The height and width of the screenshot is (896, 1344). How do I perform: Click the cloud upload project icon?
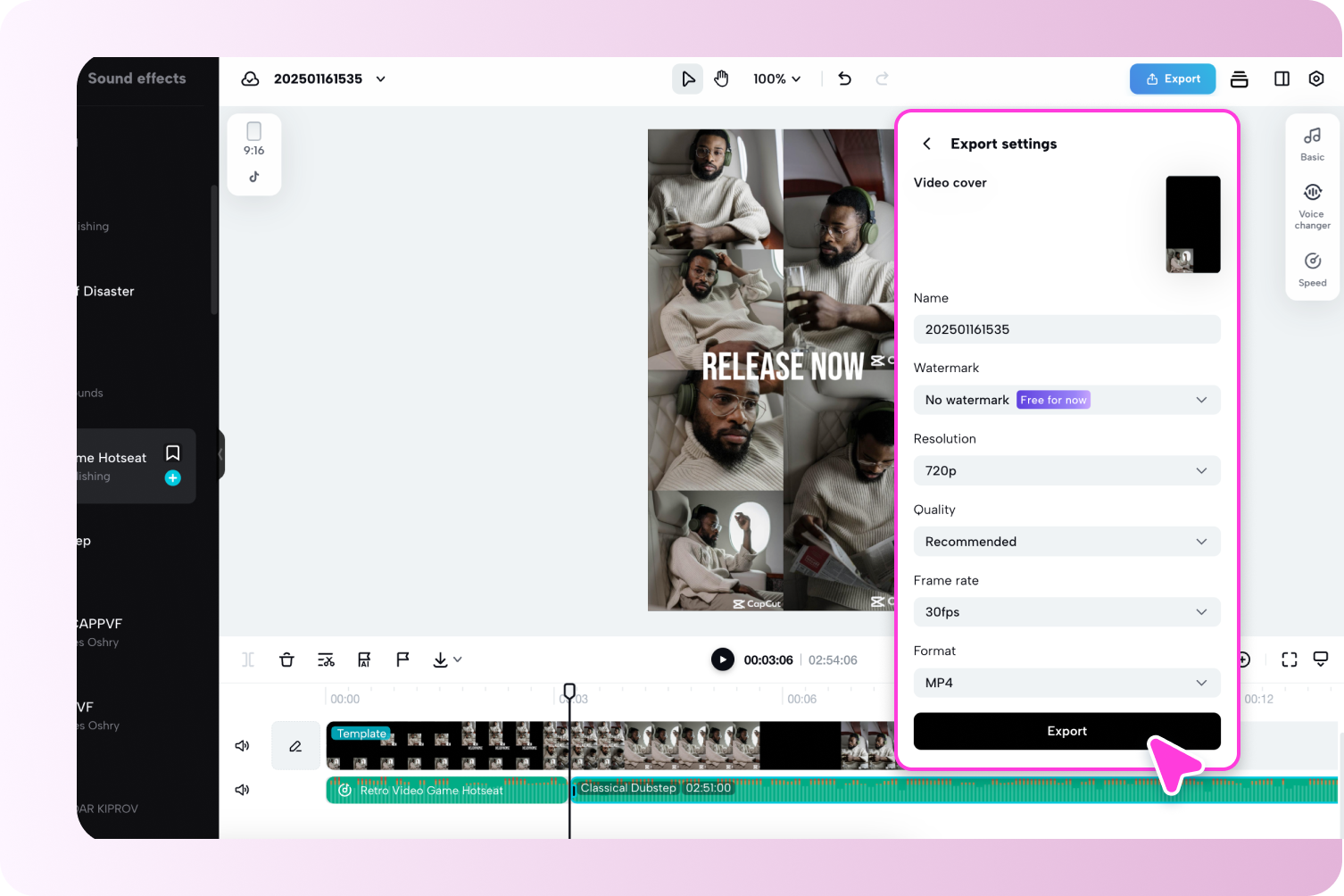coord(251,79)
